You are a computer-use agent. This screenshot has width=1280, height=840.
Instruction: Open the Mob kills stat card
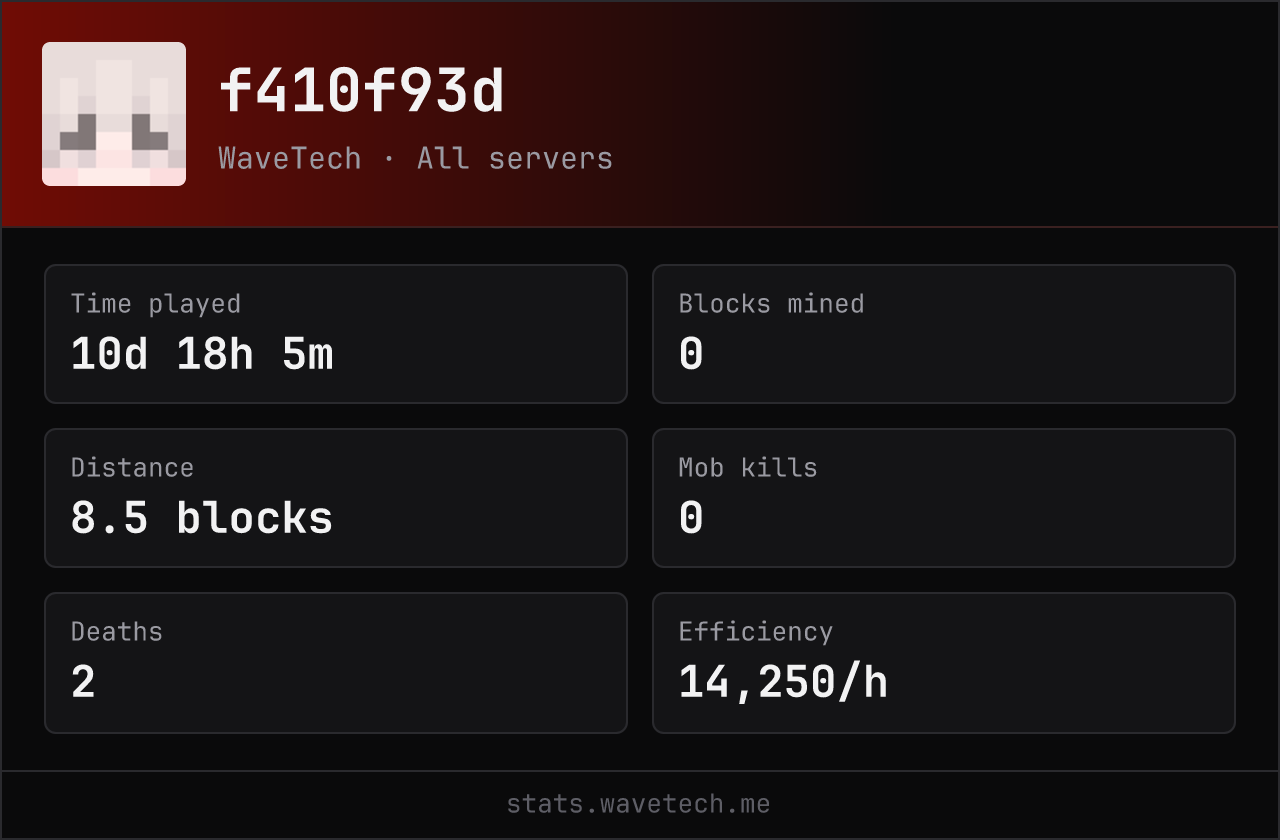944,498
